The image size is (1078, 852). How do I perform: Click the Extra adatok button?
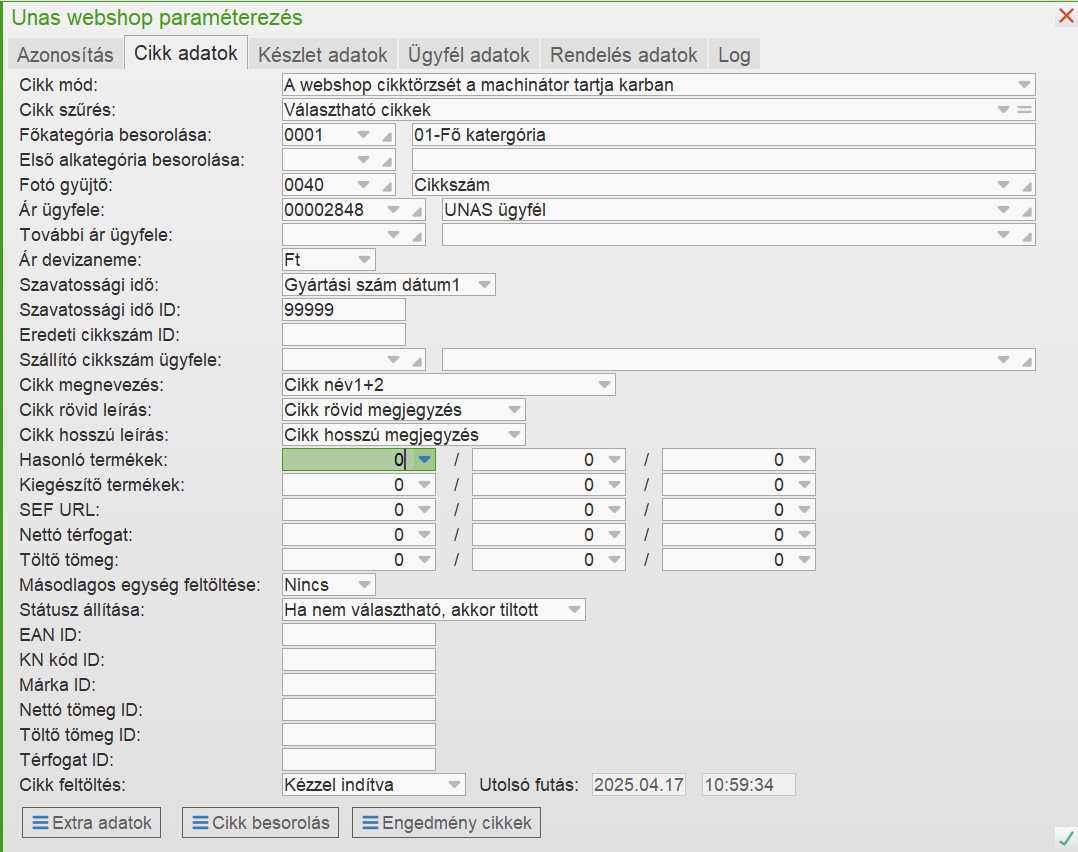coord(92,823)
